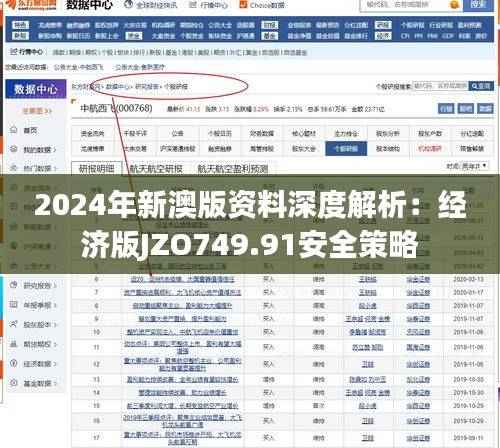This screenshot has width=500, height=448.
Task: Open the report title link in row 13
Action: pyautogui.click(x=182, y=379)
